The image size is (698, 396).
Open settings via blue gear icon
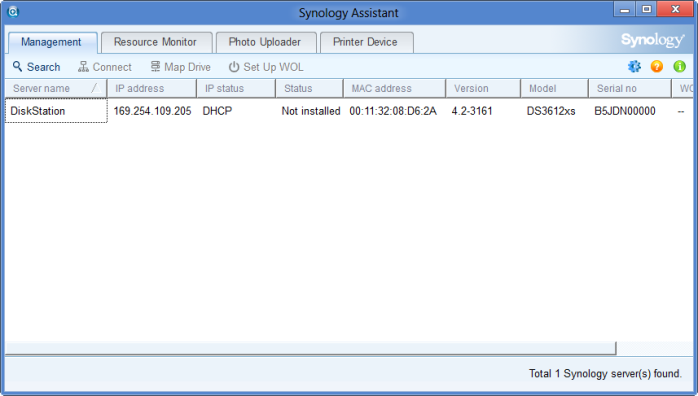click(x=634, y=66)
